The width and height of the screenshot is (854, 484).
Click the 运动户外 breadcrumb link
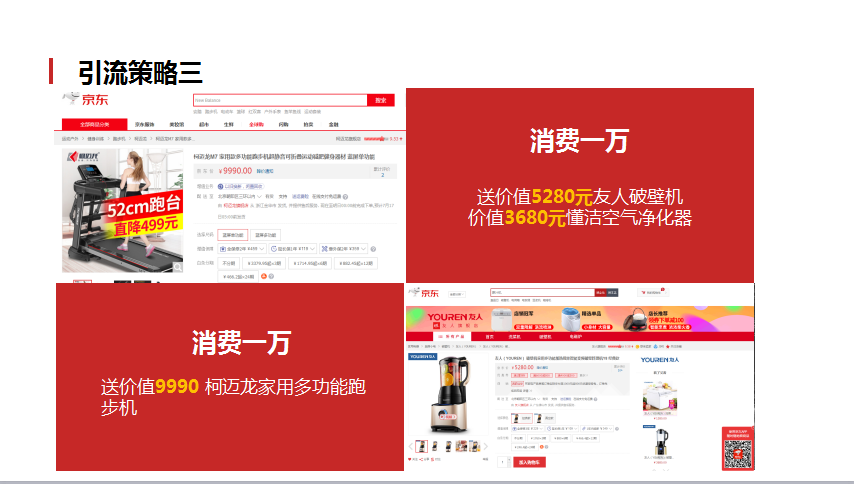70,139
